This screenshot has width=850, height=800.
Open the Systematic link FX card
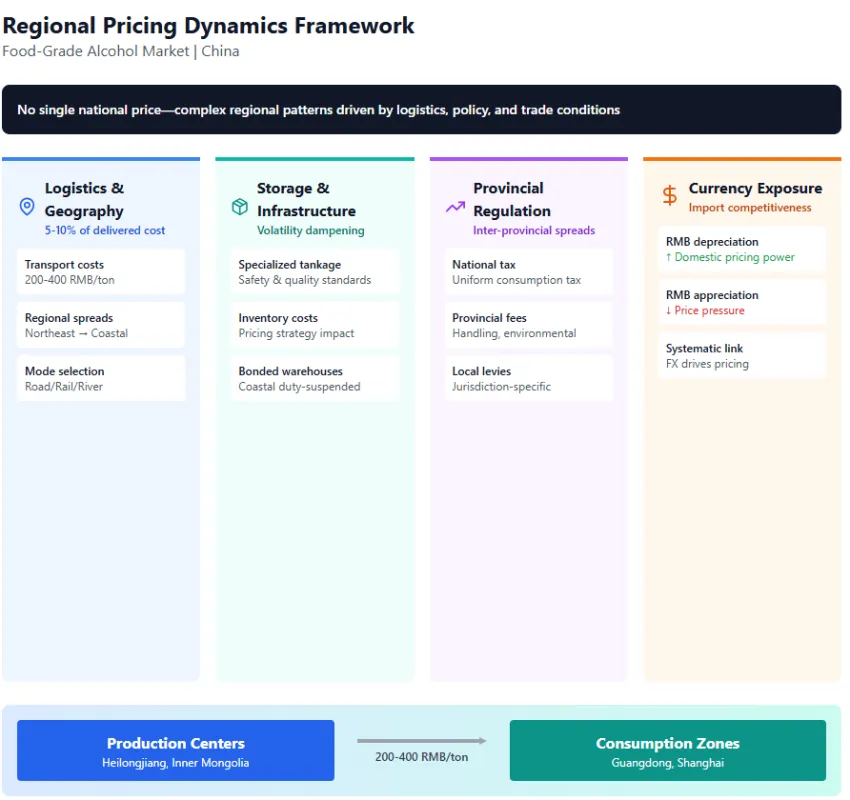[x=742, y=356]
